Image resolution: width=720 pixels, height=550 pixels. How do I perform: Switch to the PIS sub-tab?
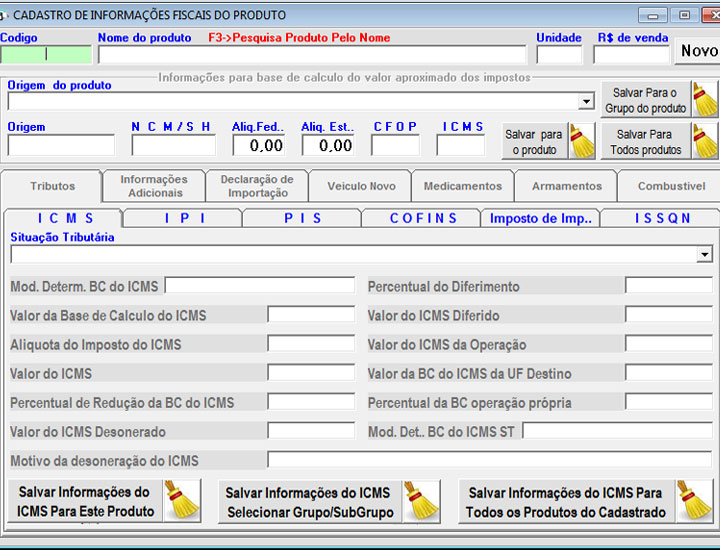click(x=302, y=218)
